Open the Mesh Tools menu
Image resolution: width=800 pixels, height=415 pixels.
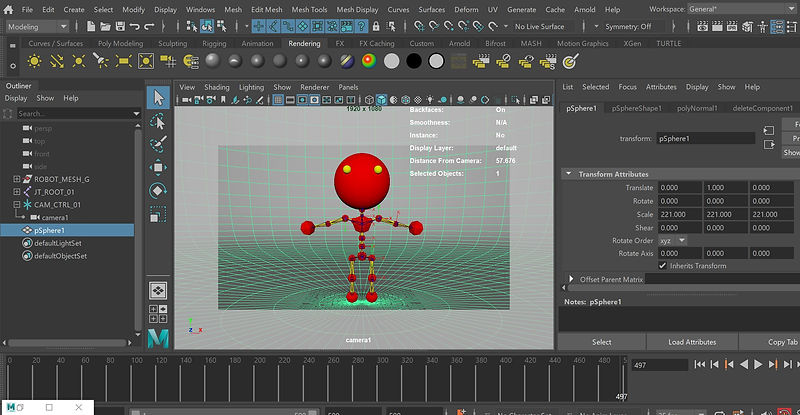pos(309,9)
